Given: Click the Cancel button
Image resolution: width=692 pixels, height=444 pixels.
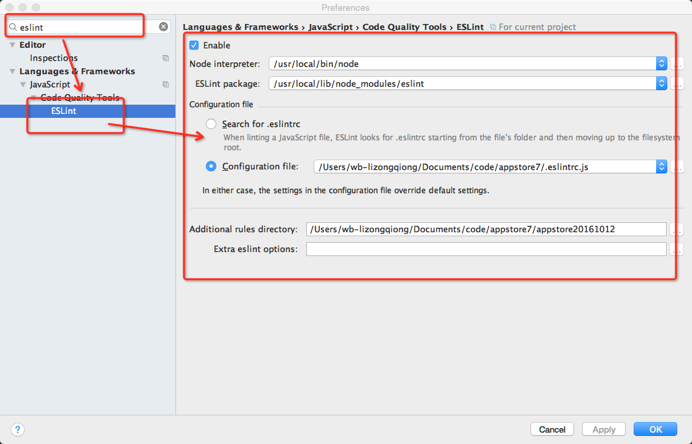Looking at the screenshot, I should tap(552, 429).
